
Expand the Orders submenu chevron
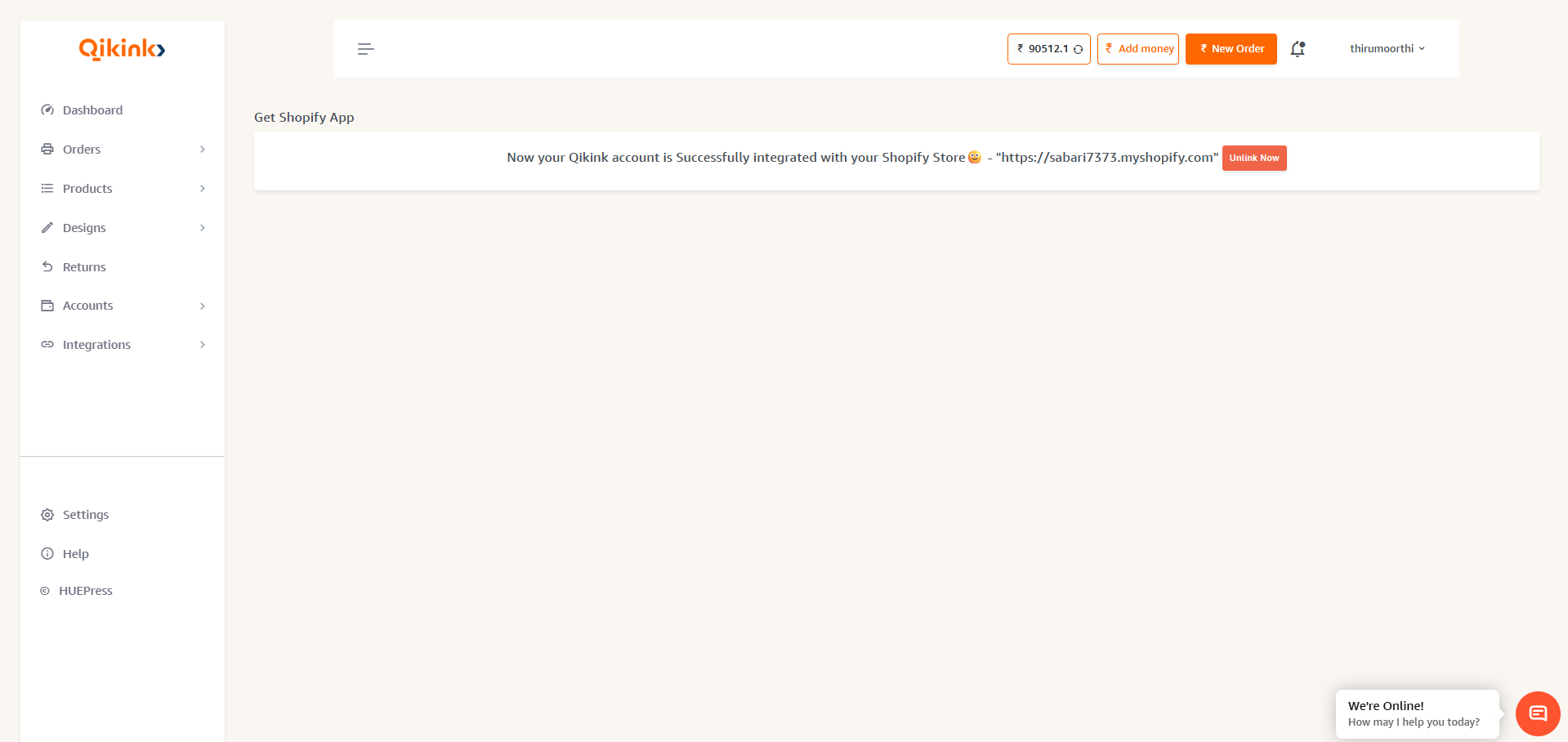203,150
